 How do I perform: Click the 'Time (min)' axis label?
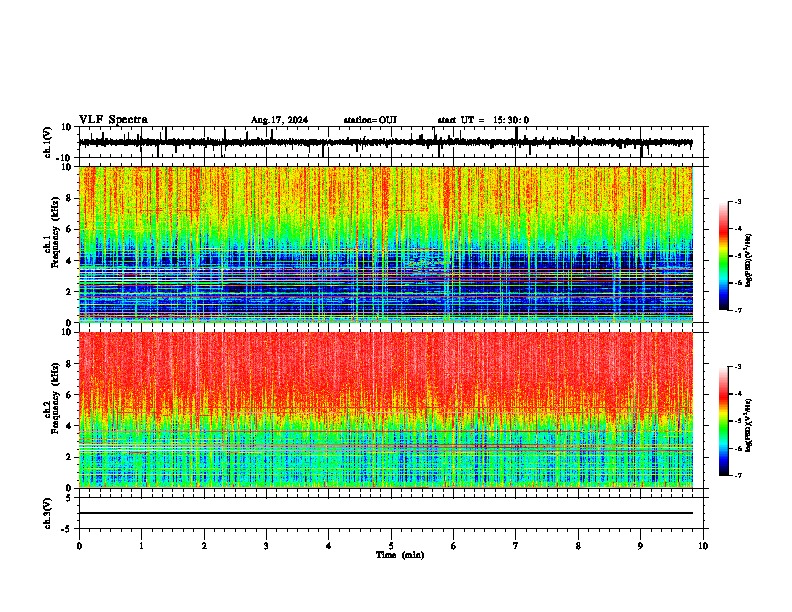400,555
